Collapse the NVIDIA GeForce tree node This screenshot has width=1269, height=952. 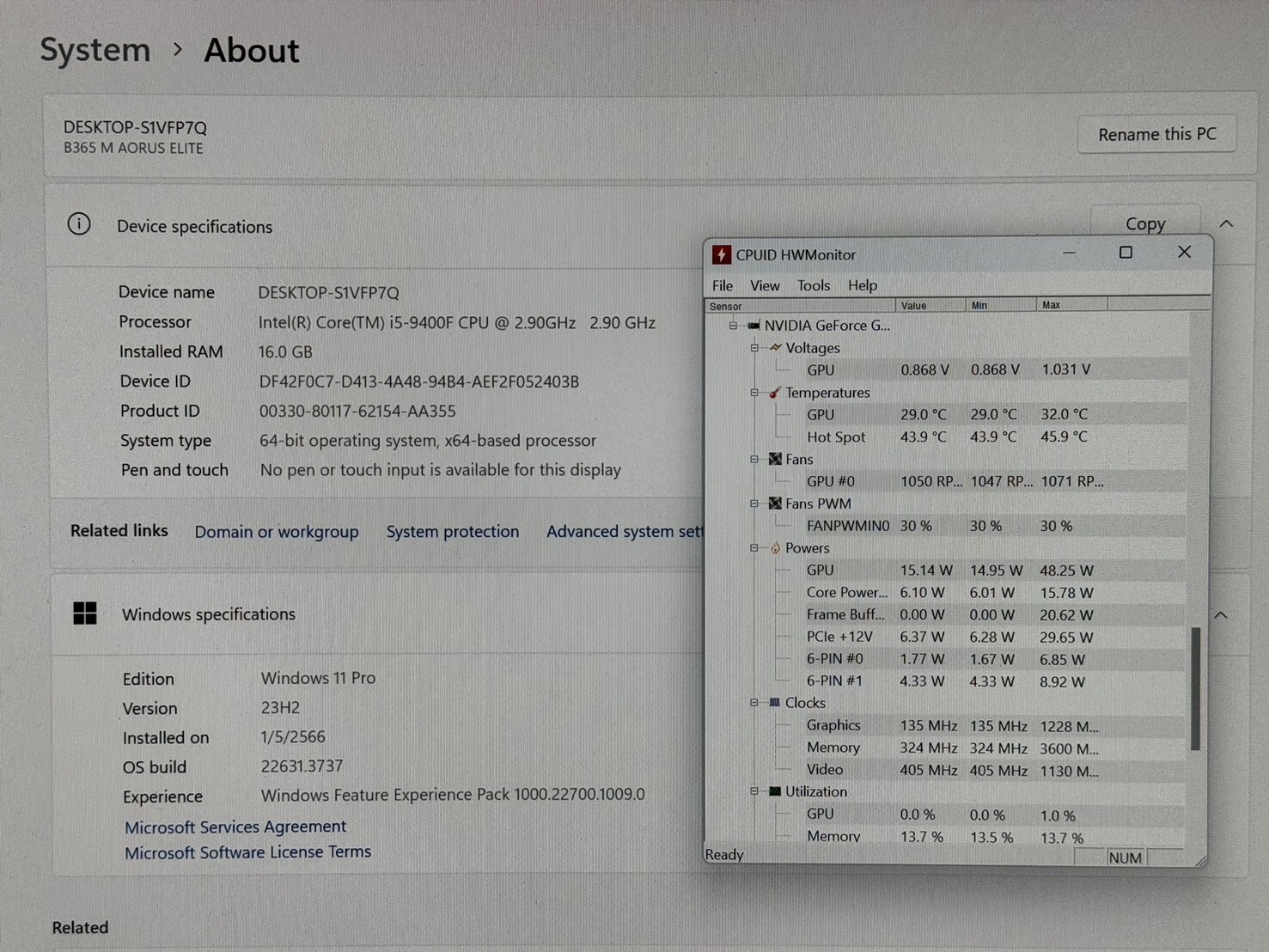[733, 326]
